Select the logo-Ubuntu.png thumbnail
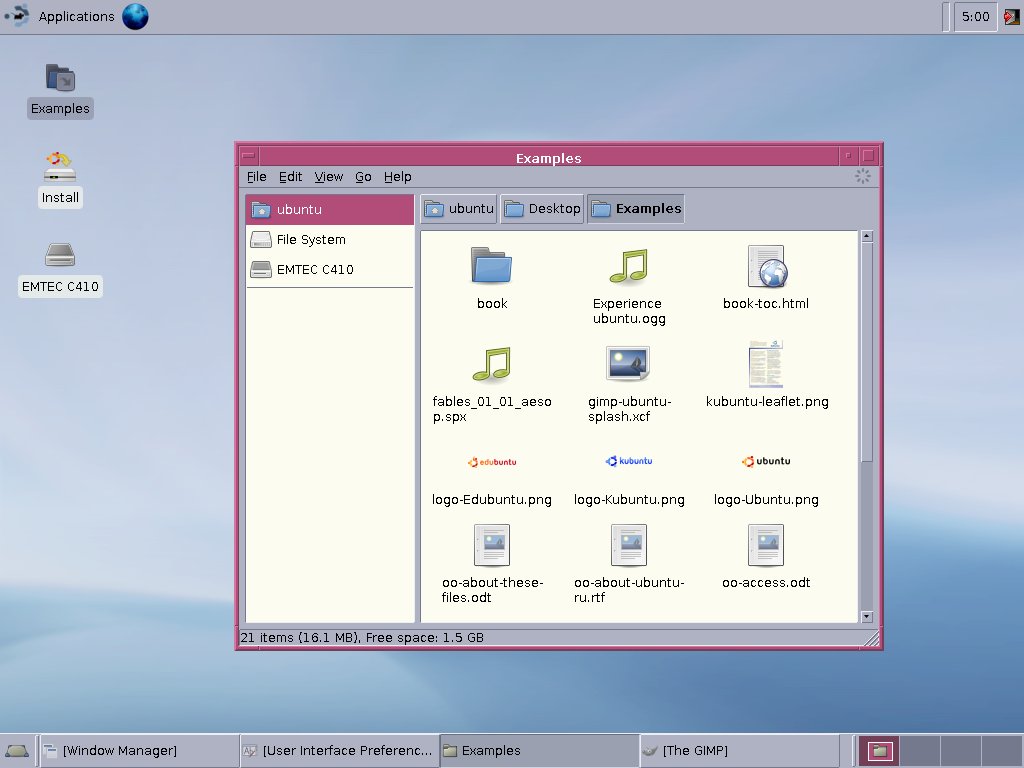Viewport: 1024px width, 768px height. [x=766, y=461]
